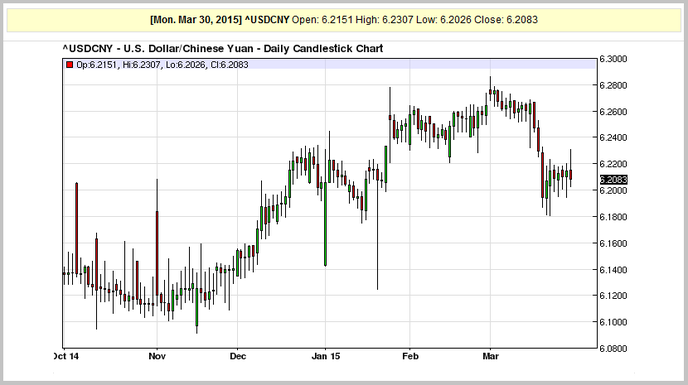Click the chart title USDCNY Daily Candlestick Chart
The height and width of the screenshot is (385, 688).
223,48
